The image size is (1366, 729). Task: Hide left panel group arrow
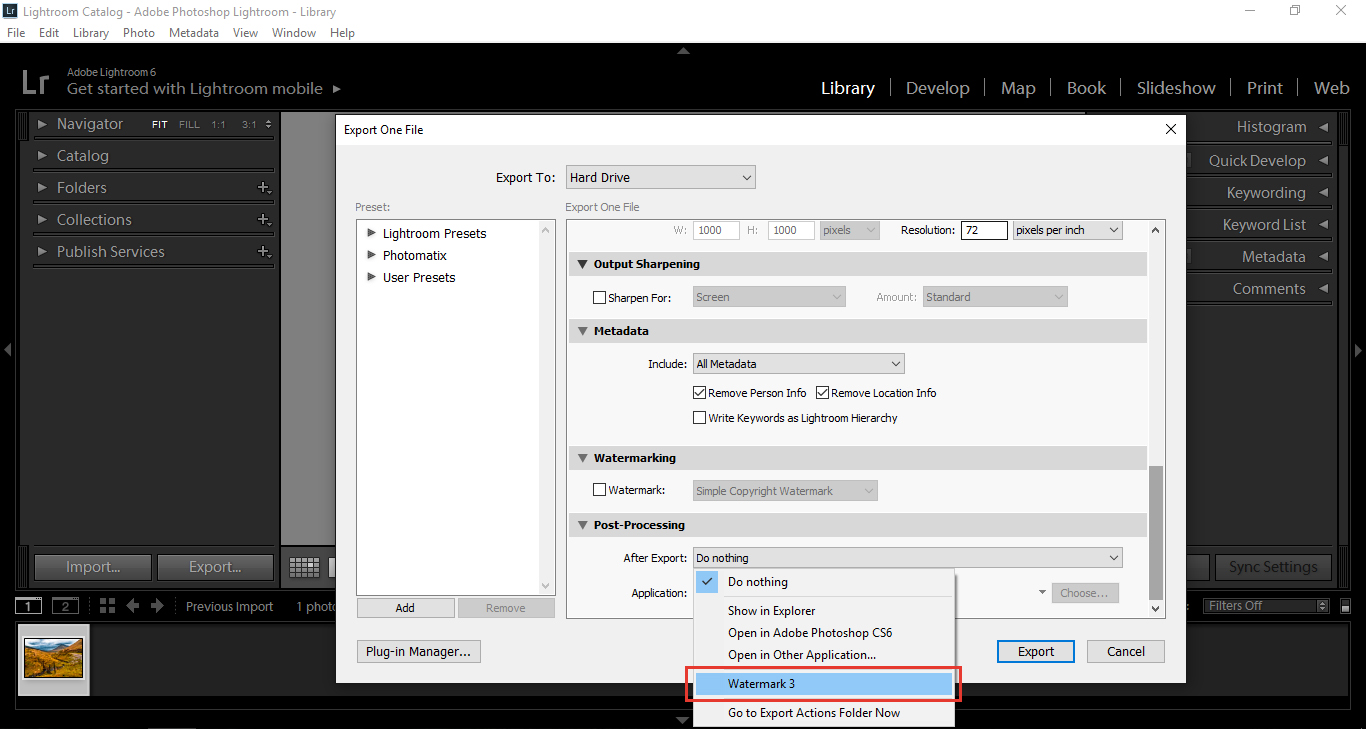tap(7, 350)
